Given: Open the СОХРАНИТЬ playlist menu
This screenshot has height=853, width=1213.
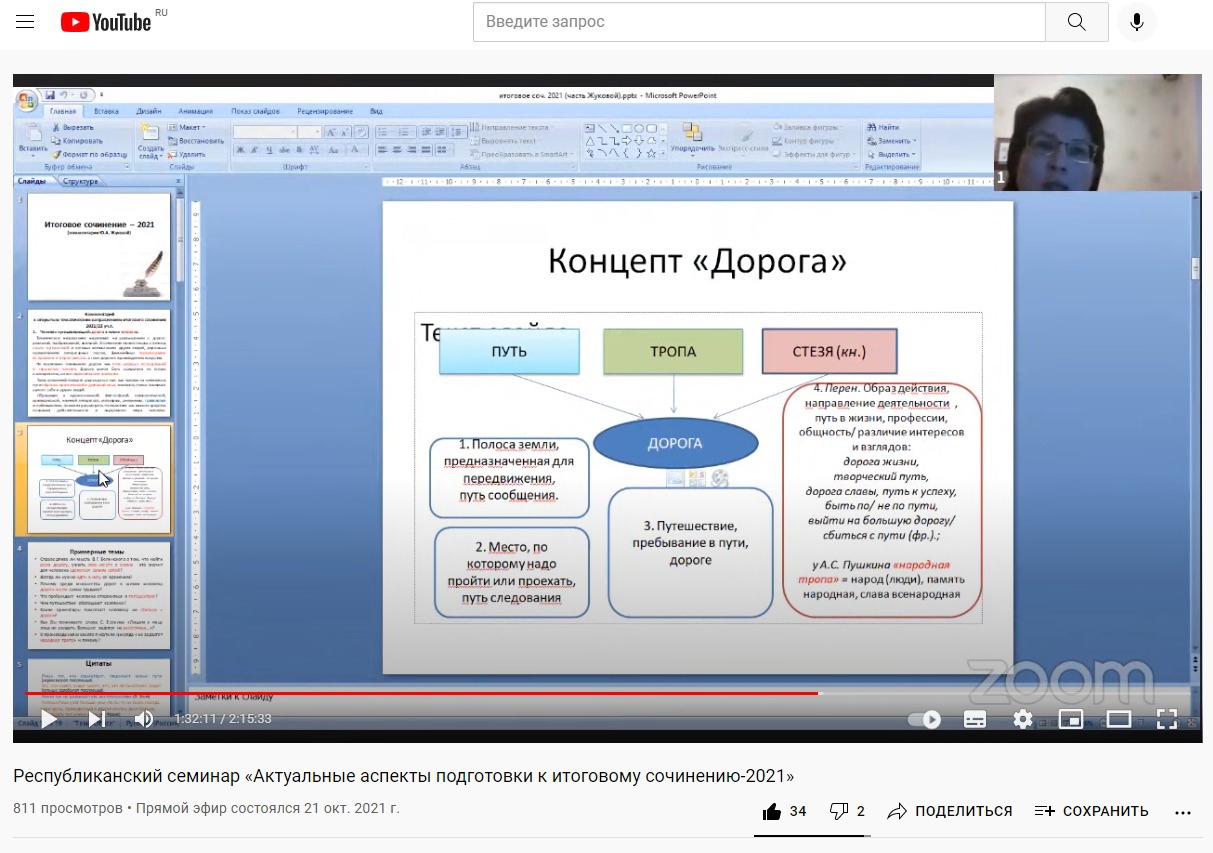Looking at the screenshot, I should point(1091,811).
